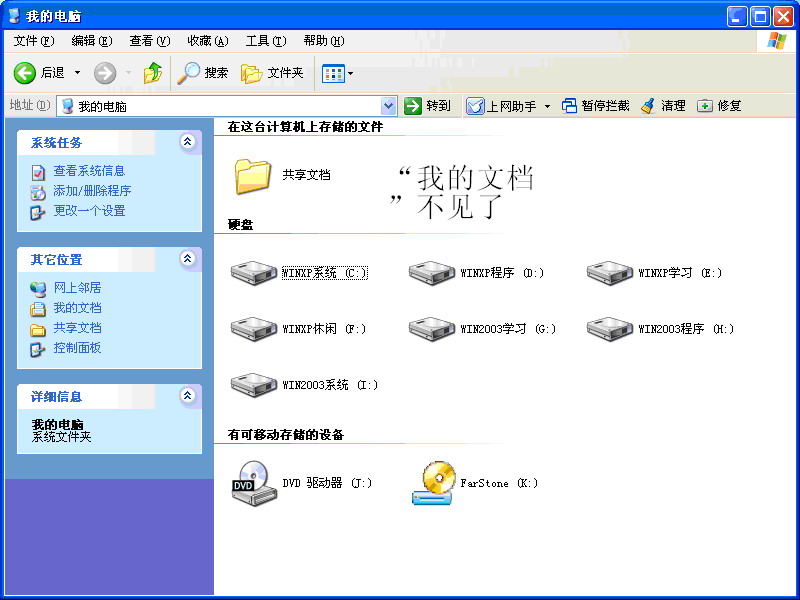The image size is (800, 600).
Task: Select the WINXP休闲 (F:) drive icon
Action: tap(254, 329)
